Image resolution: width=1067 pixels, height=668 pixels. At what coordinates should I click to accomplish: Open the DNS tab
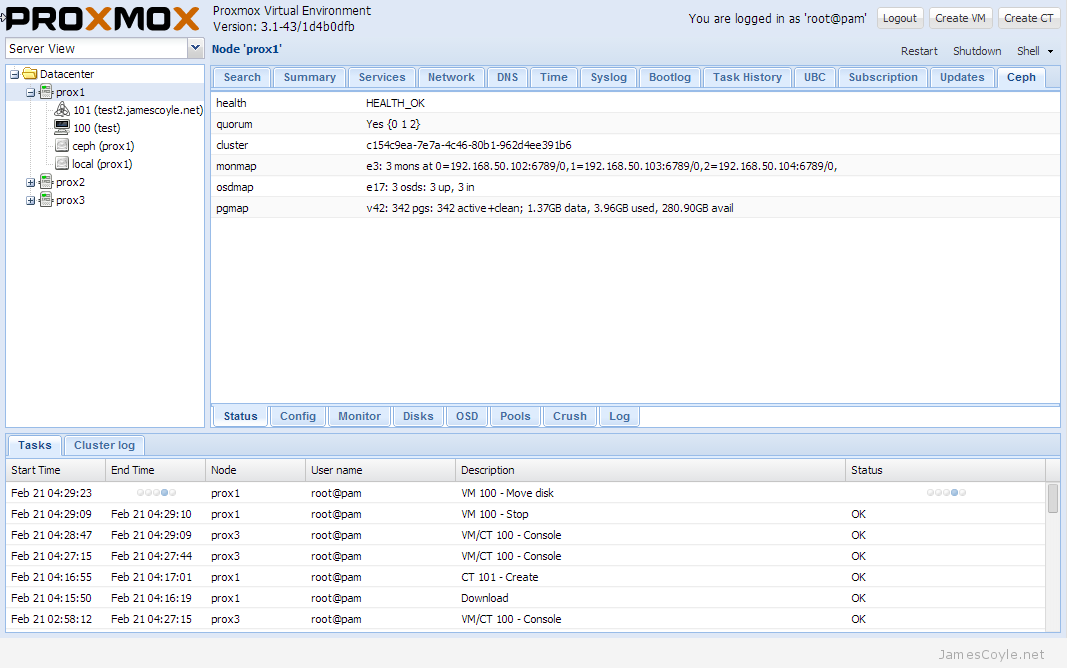tap(507, 78)
